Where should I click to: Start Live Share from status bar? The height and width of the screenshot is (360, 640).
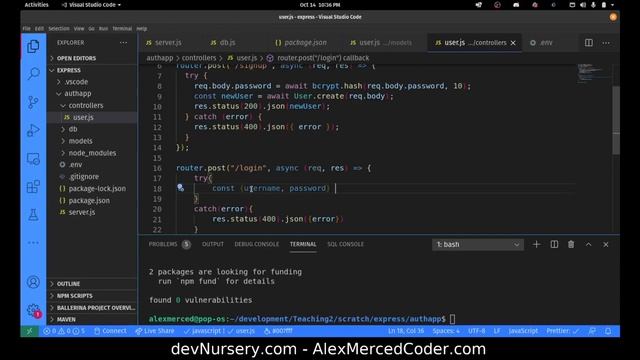[x=155, y=331]
